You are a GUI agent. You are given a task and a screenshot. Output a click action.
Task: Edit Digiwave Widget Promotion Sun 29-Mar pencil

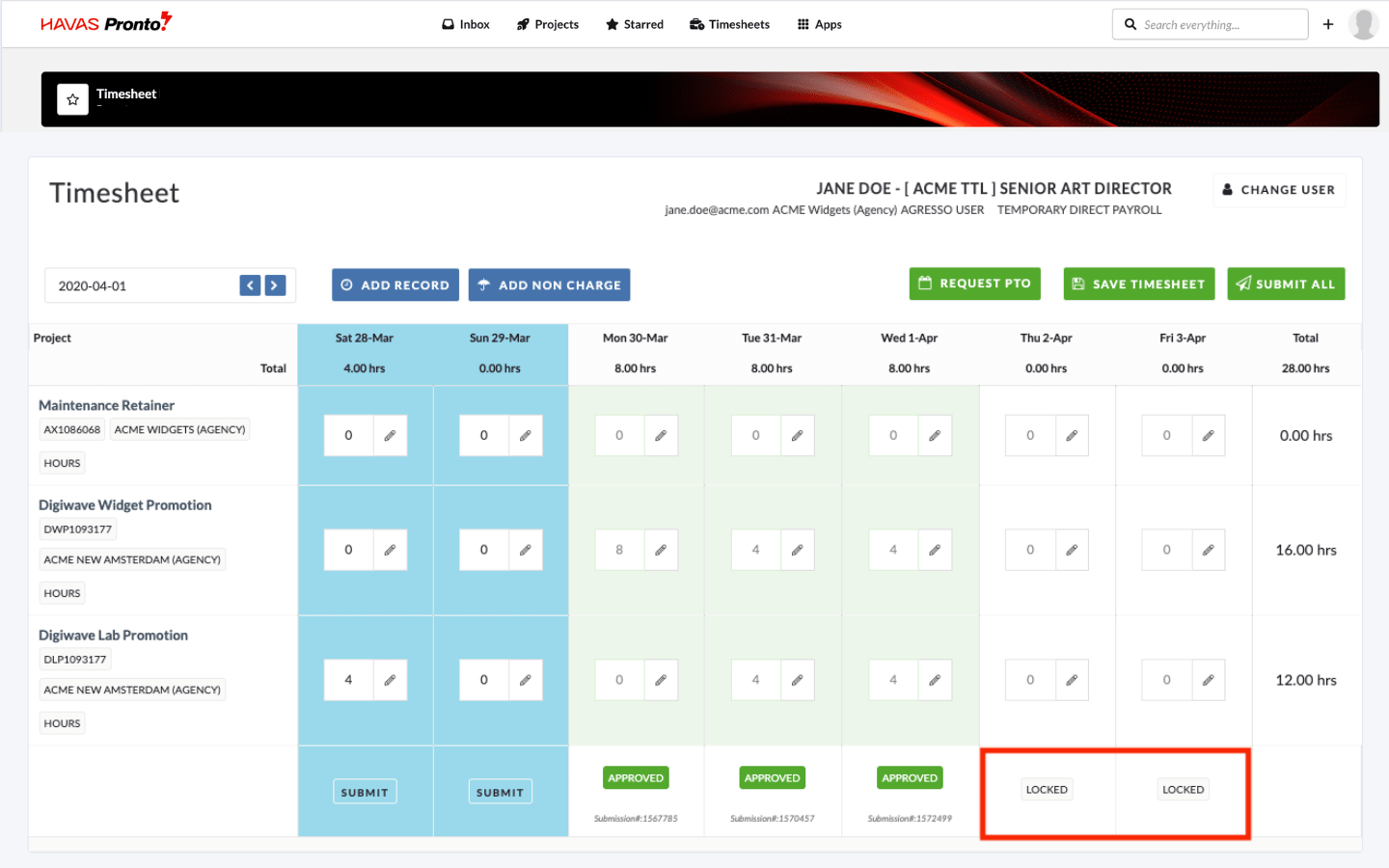click(x=525, y=550)
